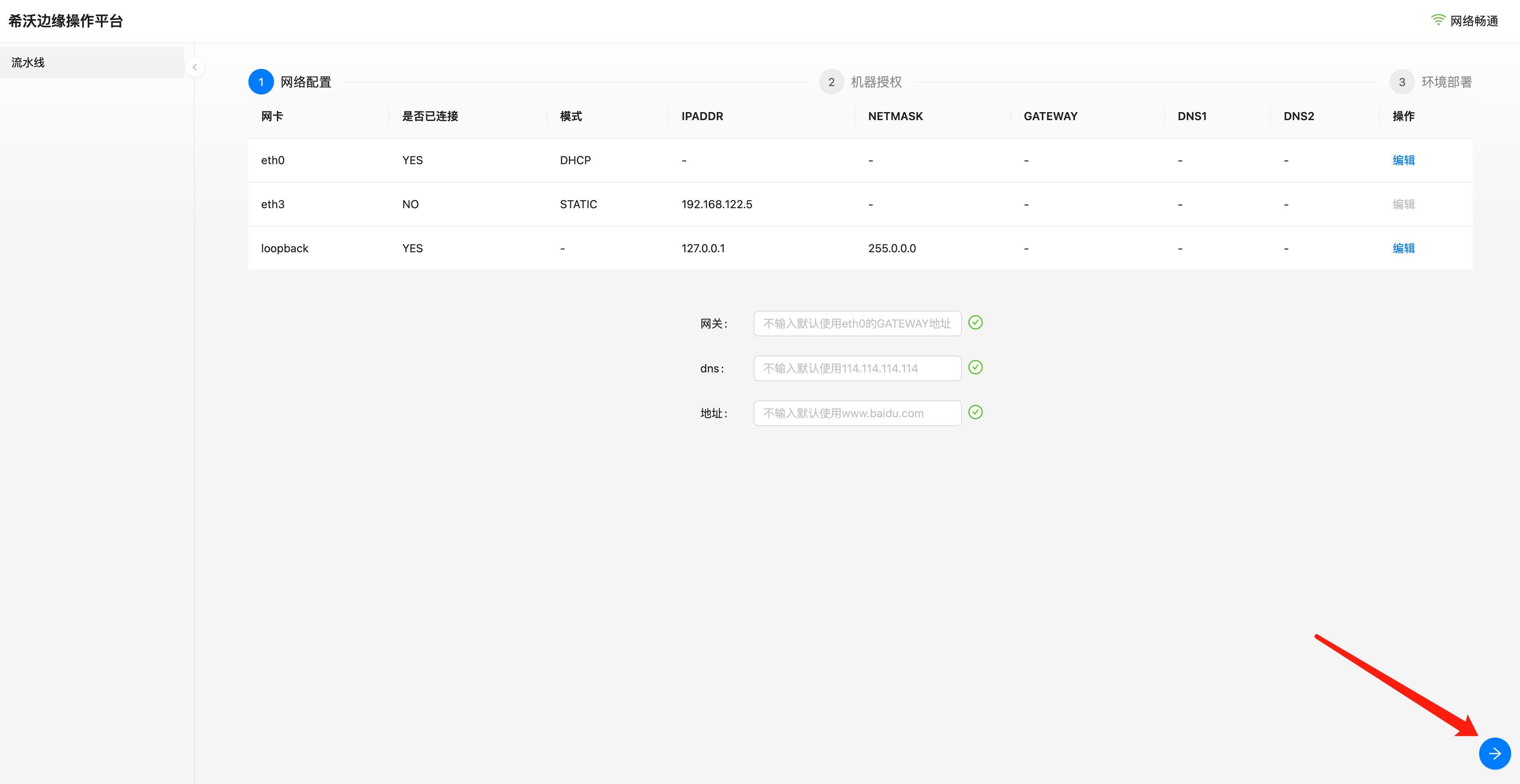Click 编辑 link in loopback row
The image size is (1520, 784).
pos(1403,248)
